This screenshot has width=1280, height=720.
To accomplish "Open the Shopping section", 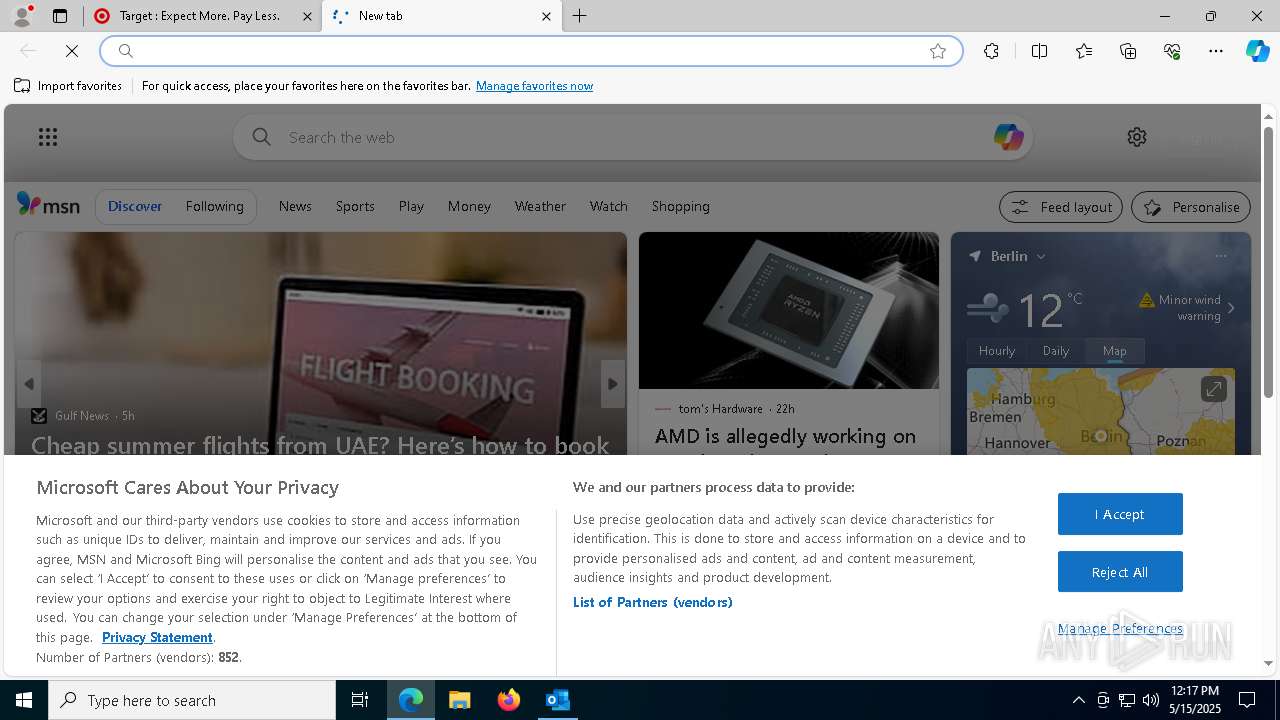I will click(x=681, y=206).
